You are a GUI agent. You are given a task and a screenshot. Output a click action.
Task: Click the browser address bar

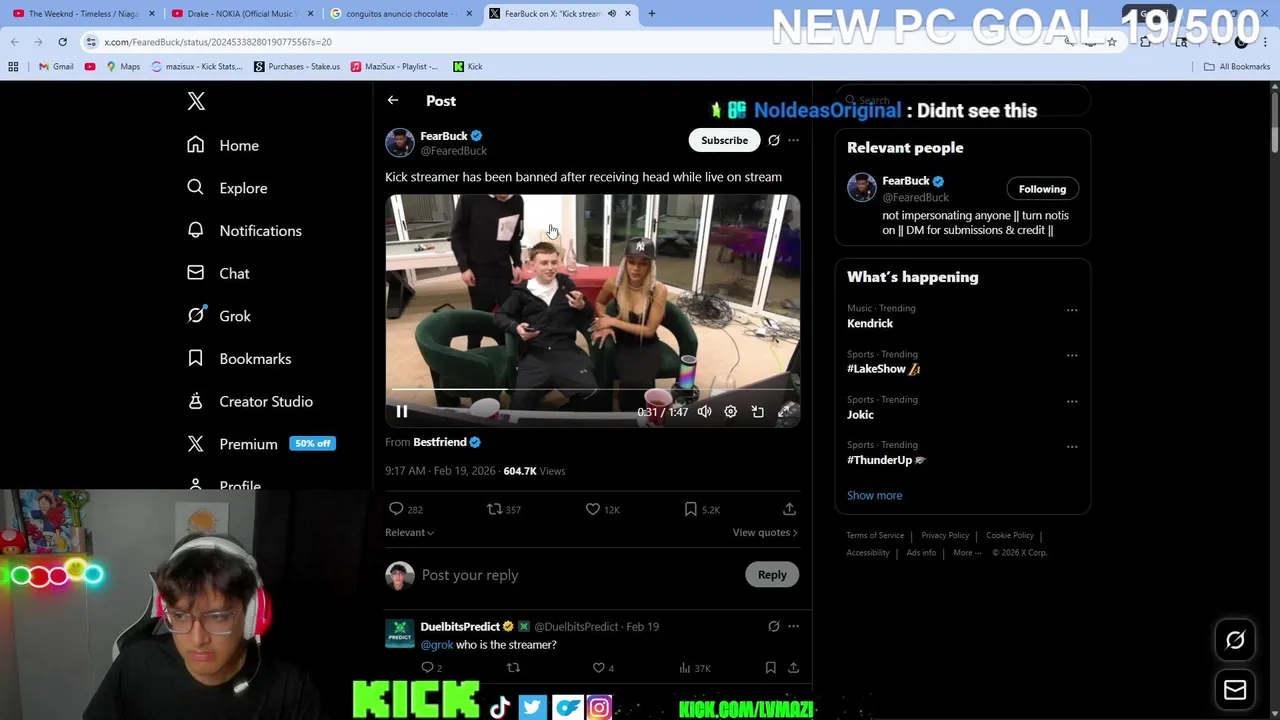click(570, 42)
